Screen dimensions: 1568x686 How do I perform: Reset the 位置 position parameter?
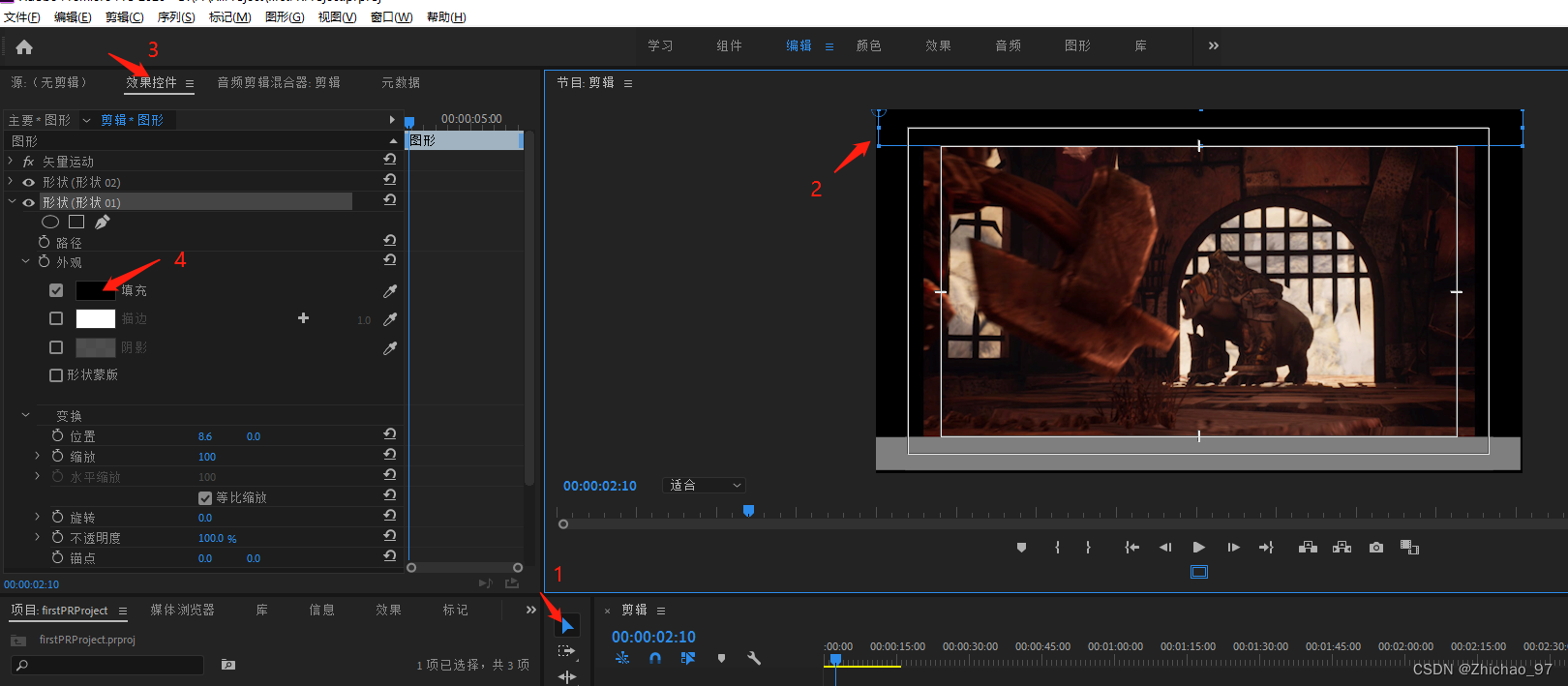(389, 434)
